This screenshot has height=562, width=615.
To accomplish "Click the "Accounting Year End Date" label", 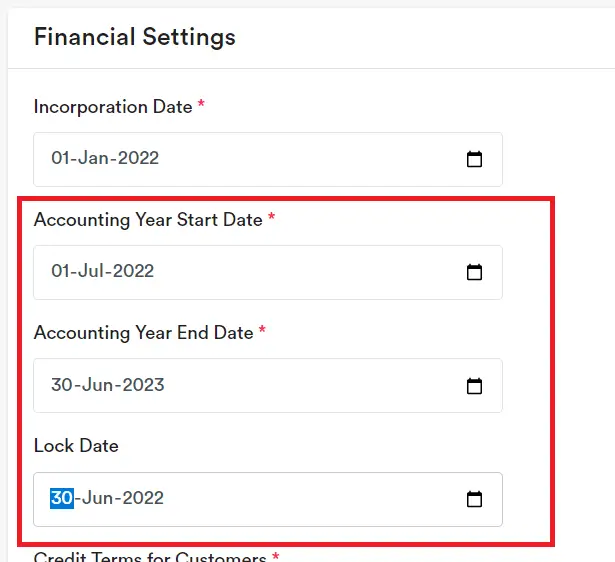I will (143, 333).
